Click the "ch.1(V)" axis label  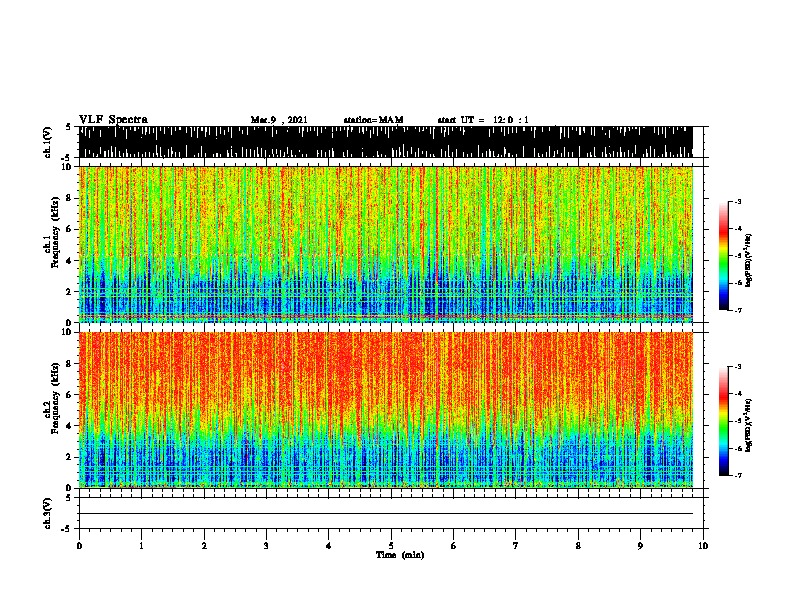click(47, 142)
